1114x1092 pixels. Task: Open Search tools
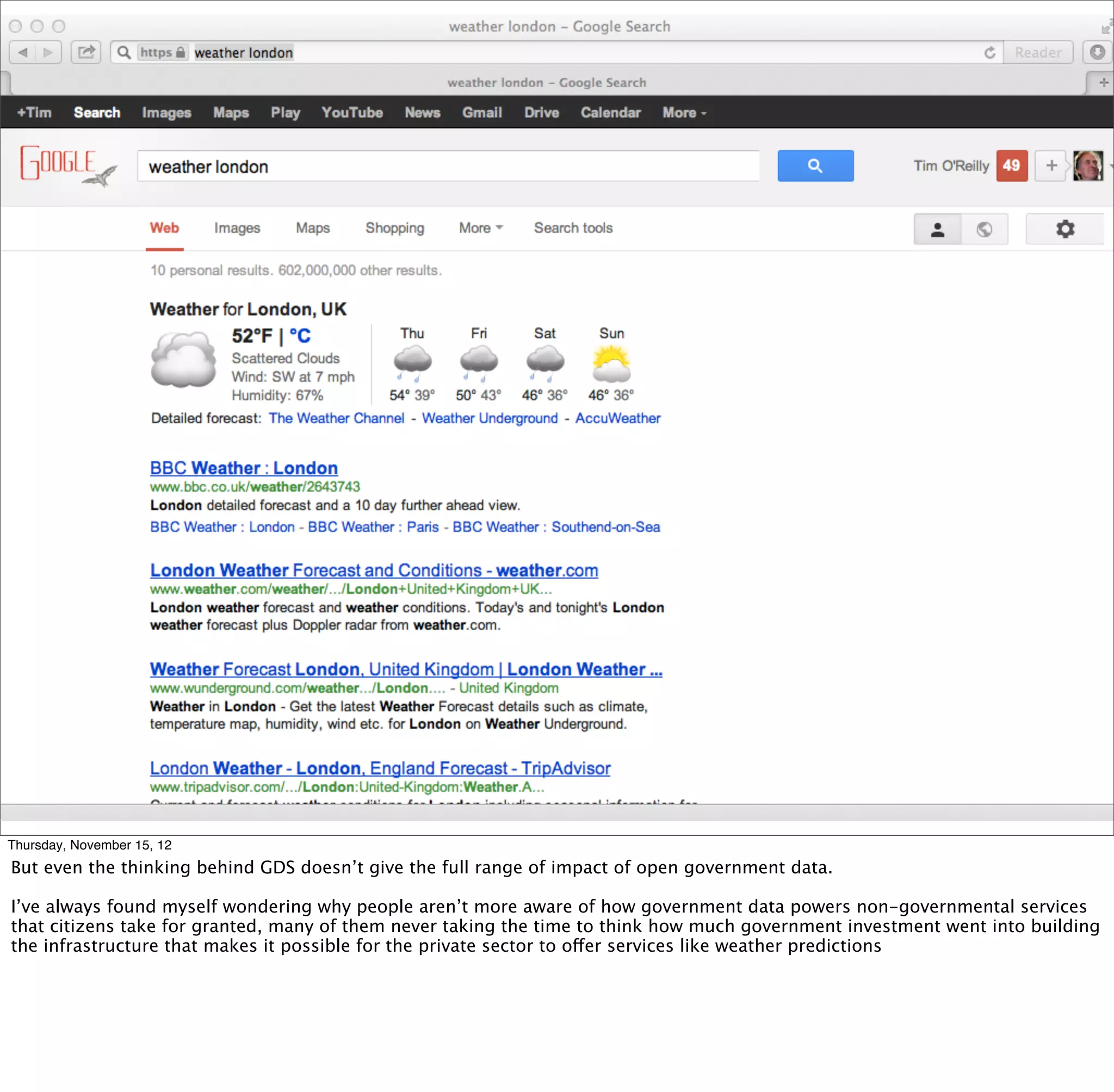click(573, 228)
